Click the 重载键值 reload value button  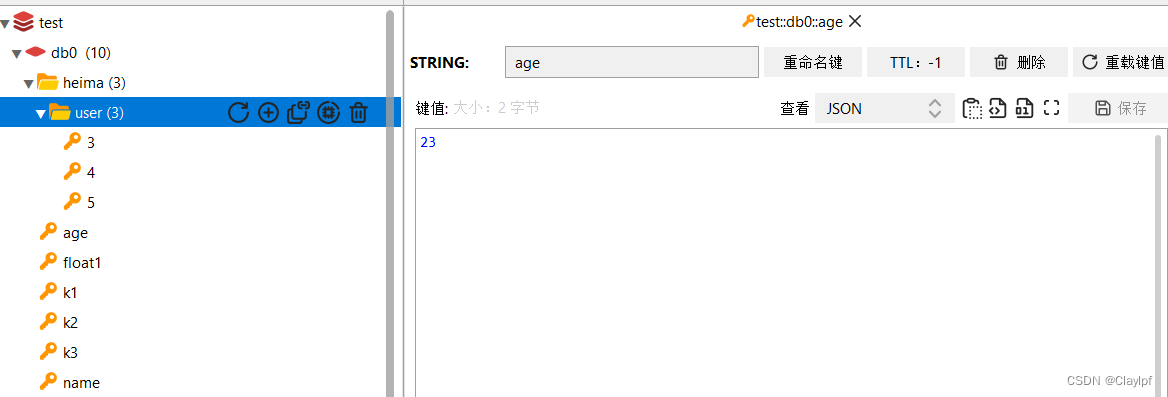click(1120, 62)
